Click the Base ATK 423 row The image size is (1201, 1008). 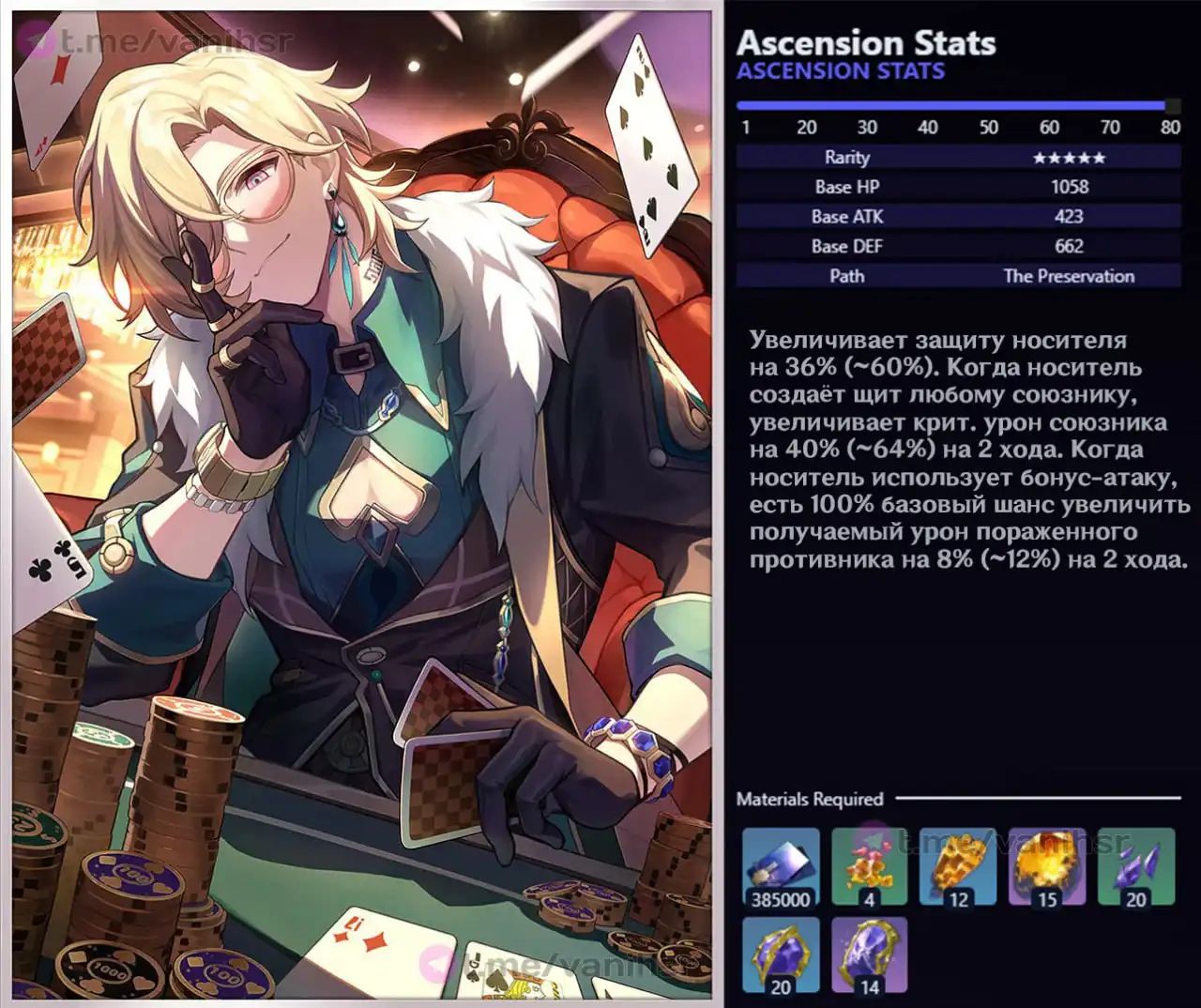(958, 217)
